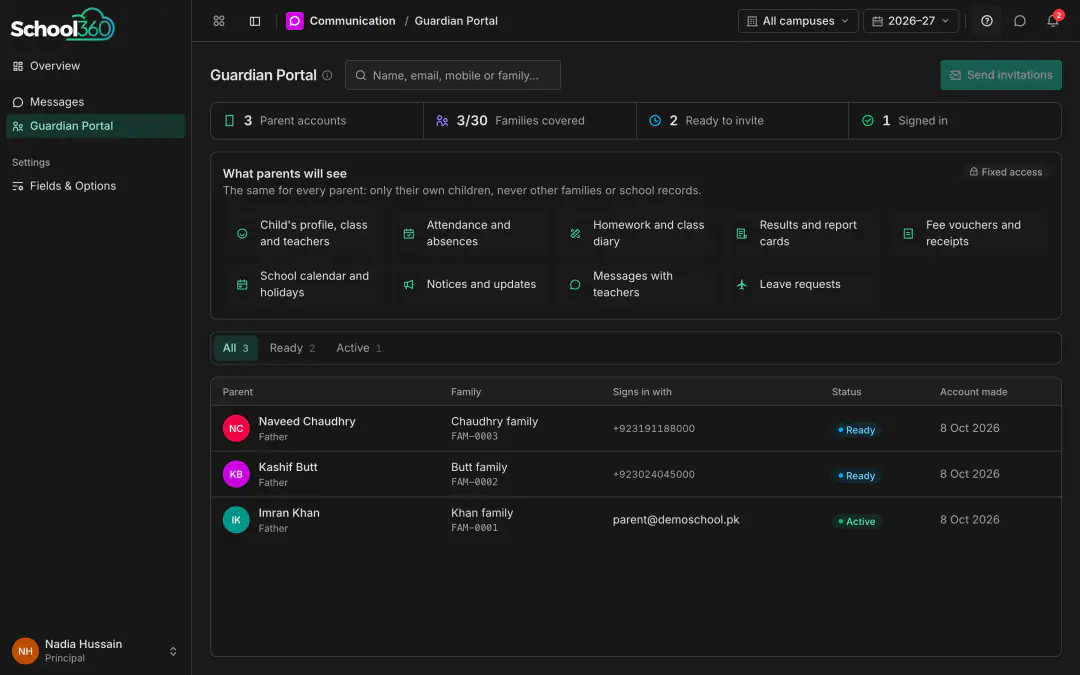Click the Ready status on Kashif Butt row
The height and width of the screenshot is (675, 1080).
(856, 476)
